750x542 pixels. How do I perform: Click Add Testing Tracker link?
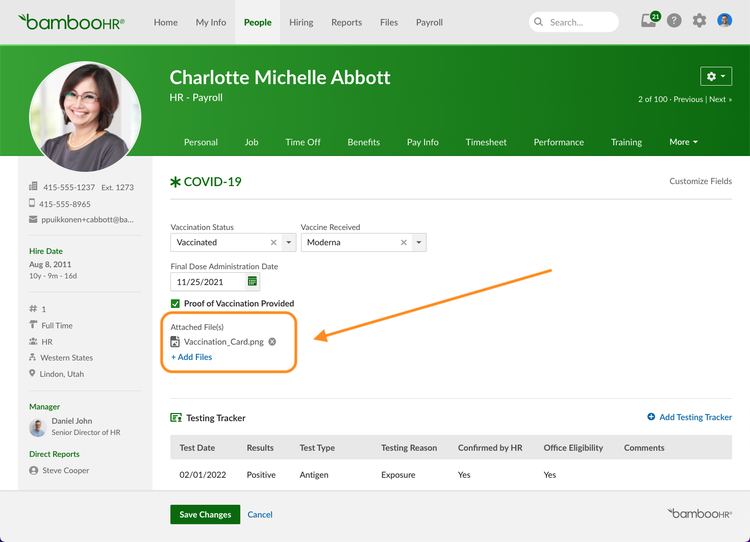pos(689,417)
